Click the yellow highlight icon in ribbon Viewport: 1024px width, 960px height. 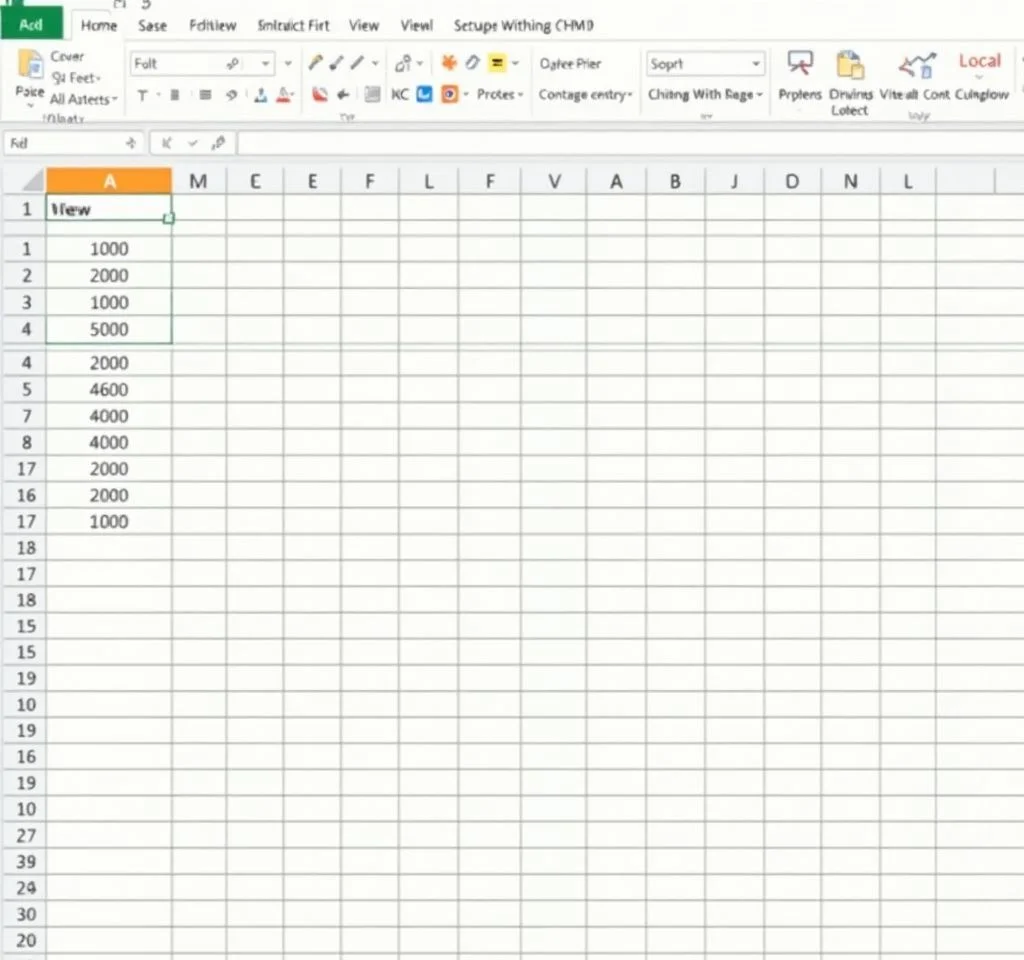click(x=497, y=63)
